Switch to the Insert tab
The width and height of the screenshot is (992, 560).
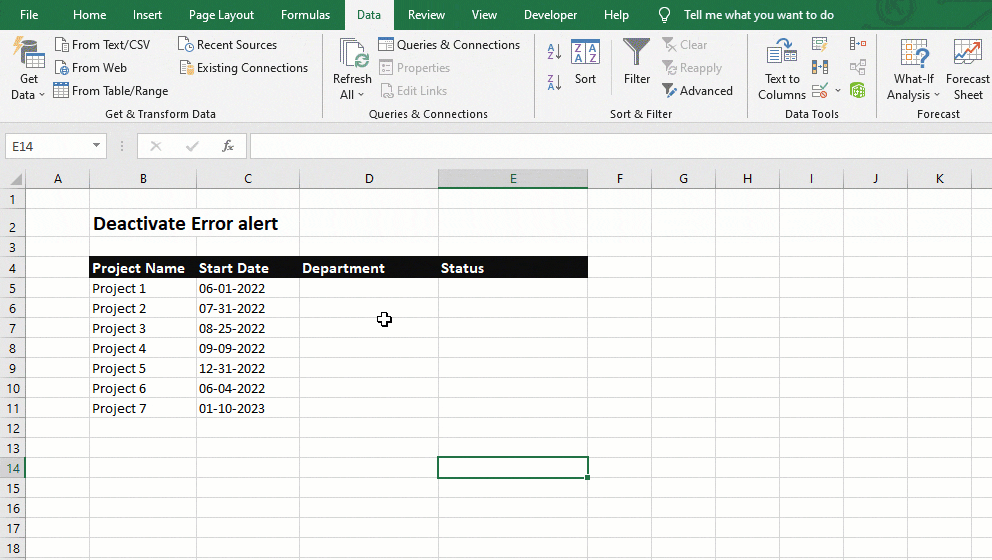[147, 15]
